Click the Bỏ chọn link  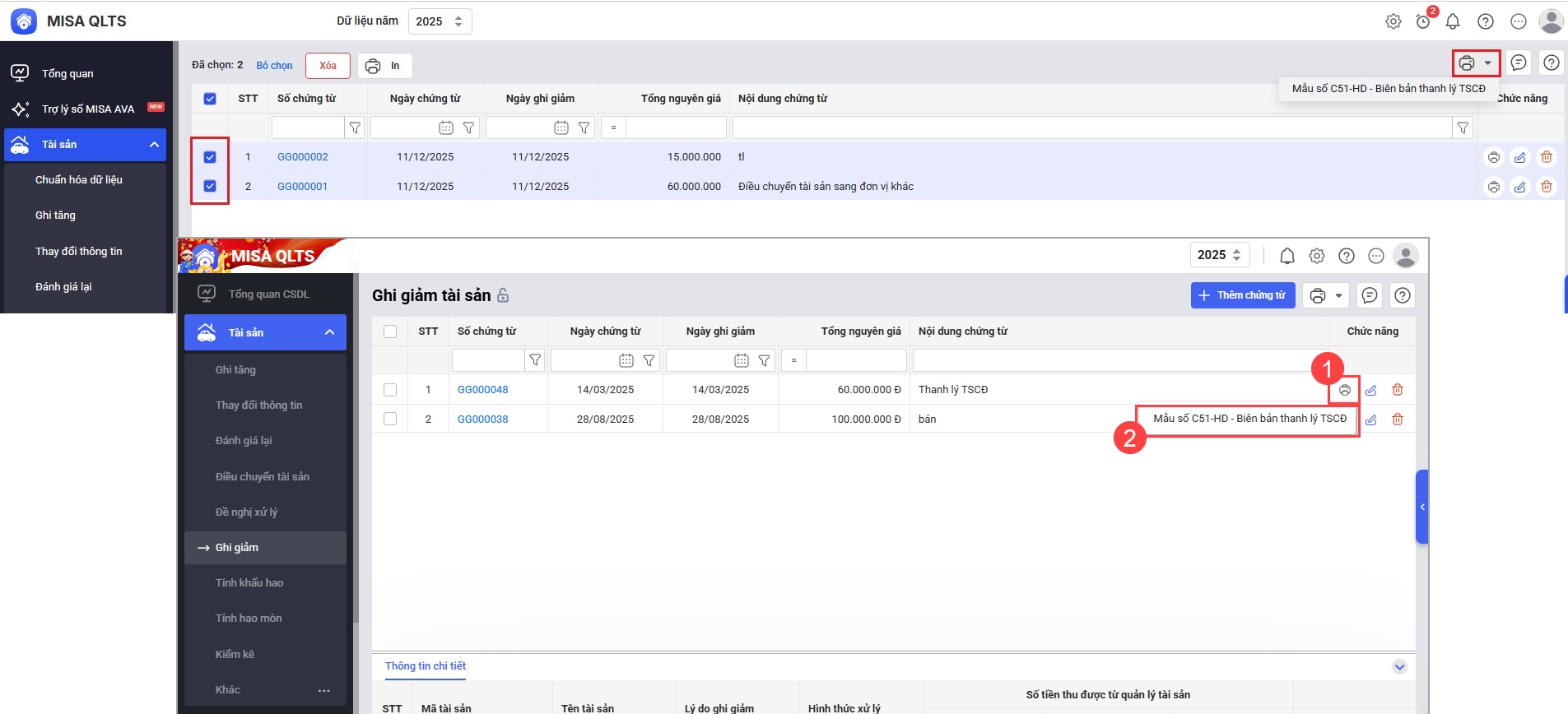tap(274, 66)
